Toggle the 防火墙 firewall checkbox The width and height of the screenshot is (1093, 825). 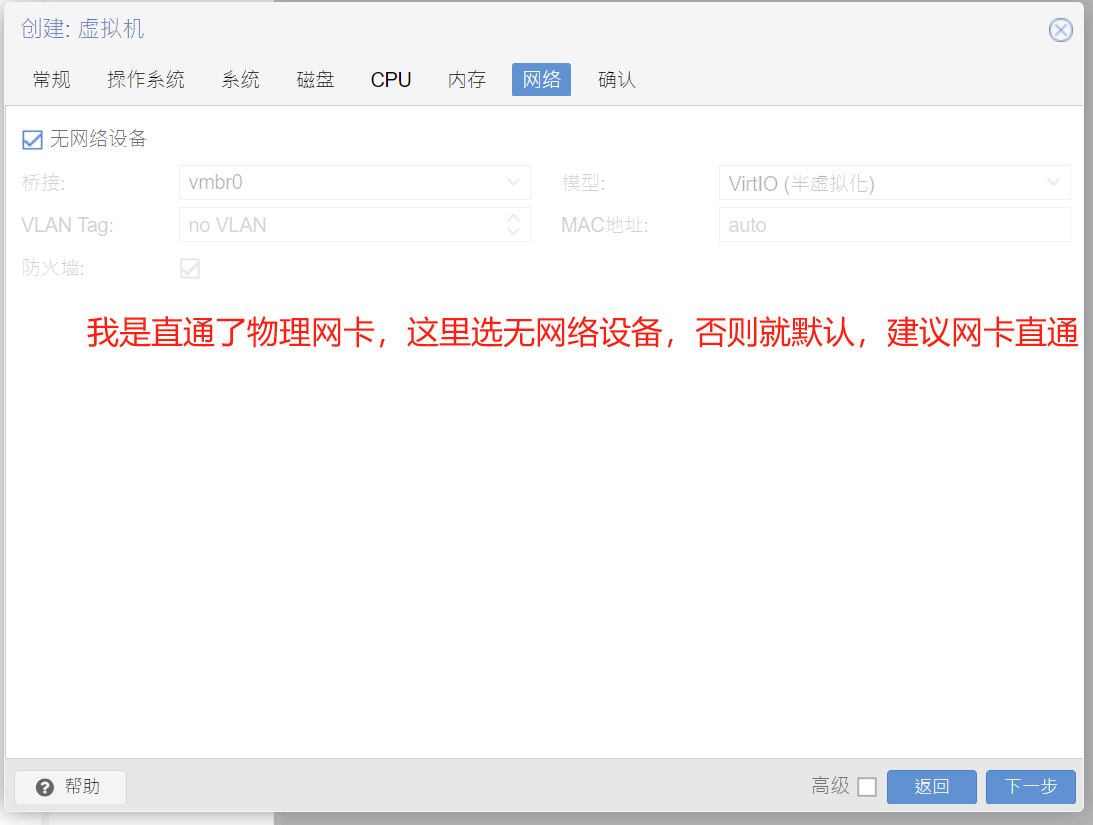(x=189, y=268)
